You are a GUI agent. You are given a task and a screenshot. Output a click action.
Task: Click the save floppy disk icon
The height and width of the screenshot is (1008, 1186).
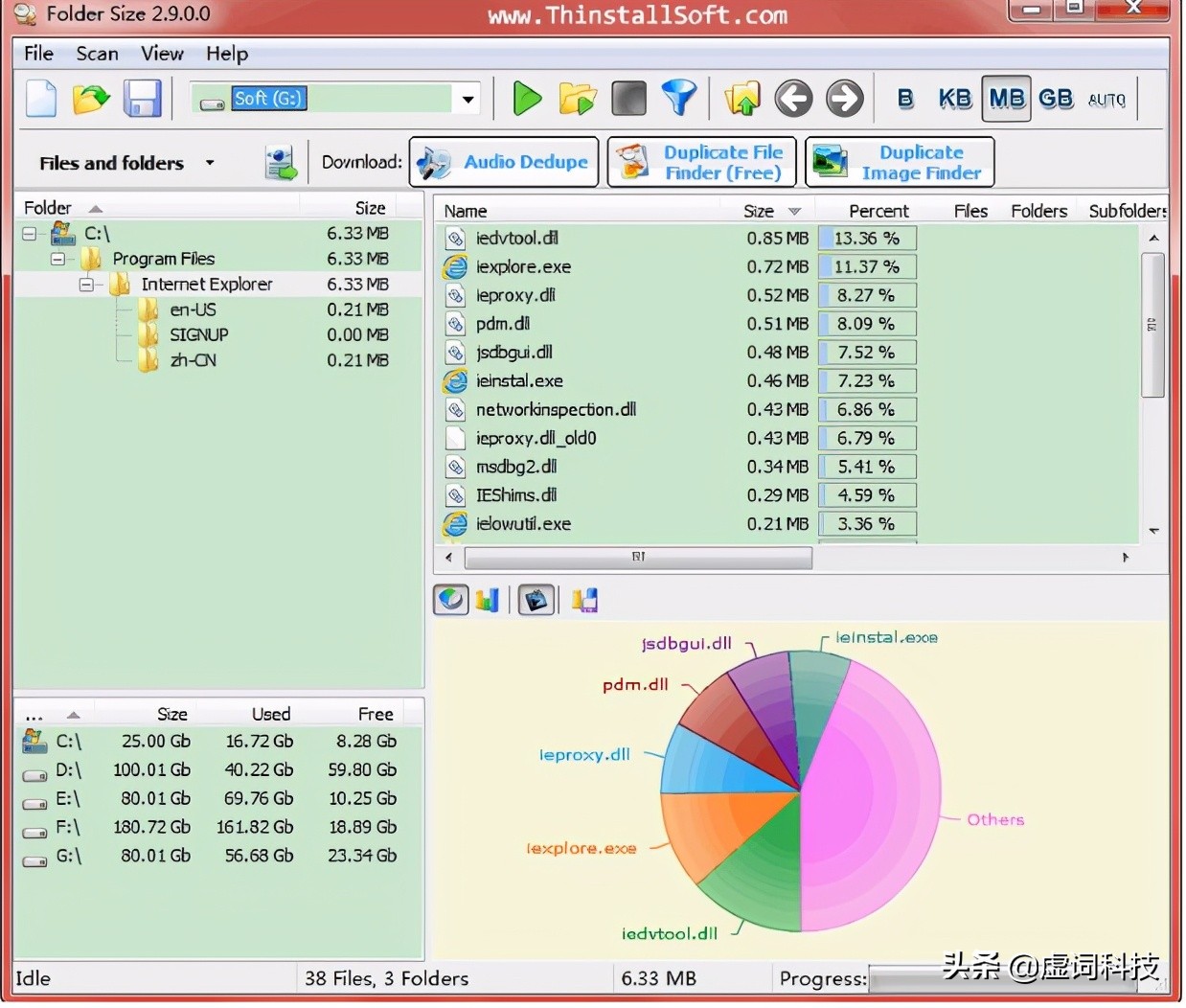pyautogui.click(x=143, y=99)
